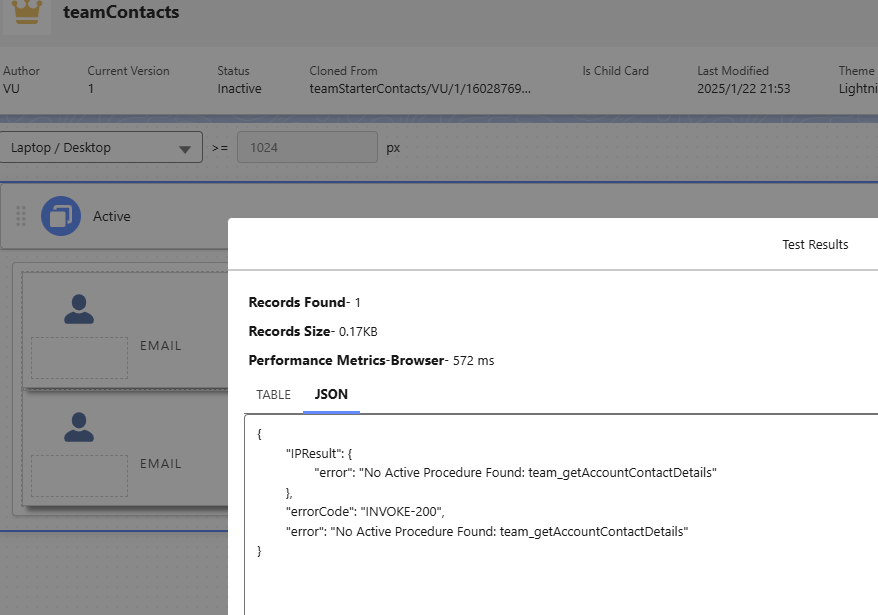Click the Records Found line
Viewport: 878px width, 615px height.
[304, 302]
